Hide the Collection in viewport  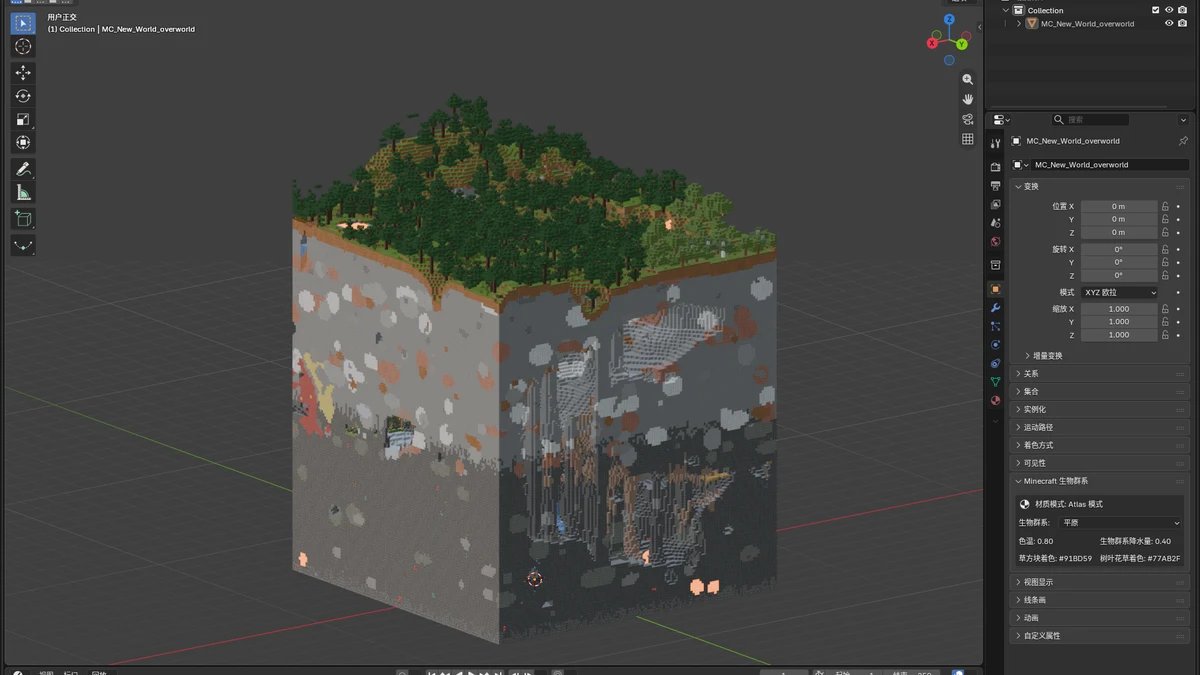pyautogui.click(x=1169, y=10)
